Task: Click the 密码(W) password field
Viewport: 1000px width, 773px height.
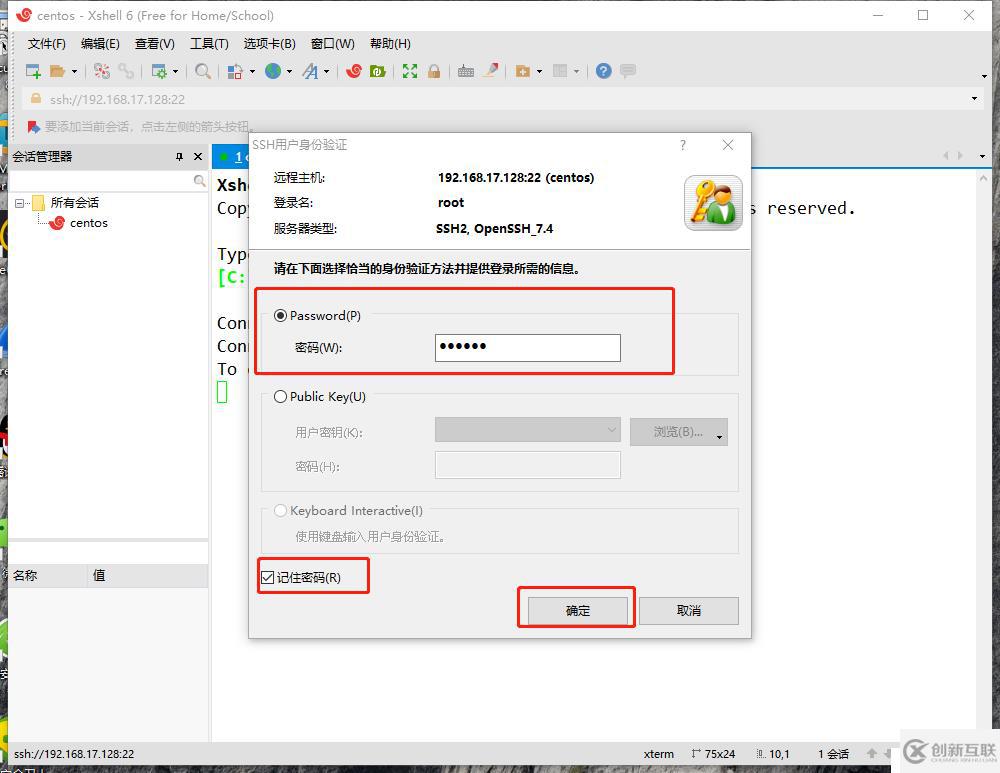Action: pos(527,348)
